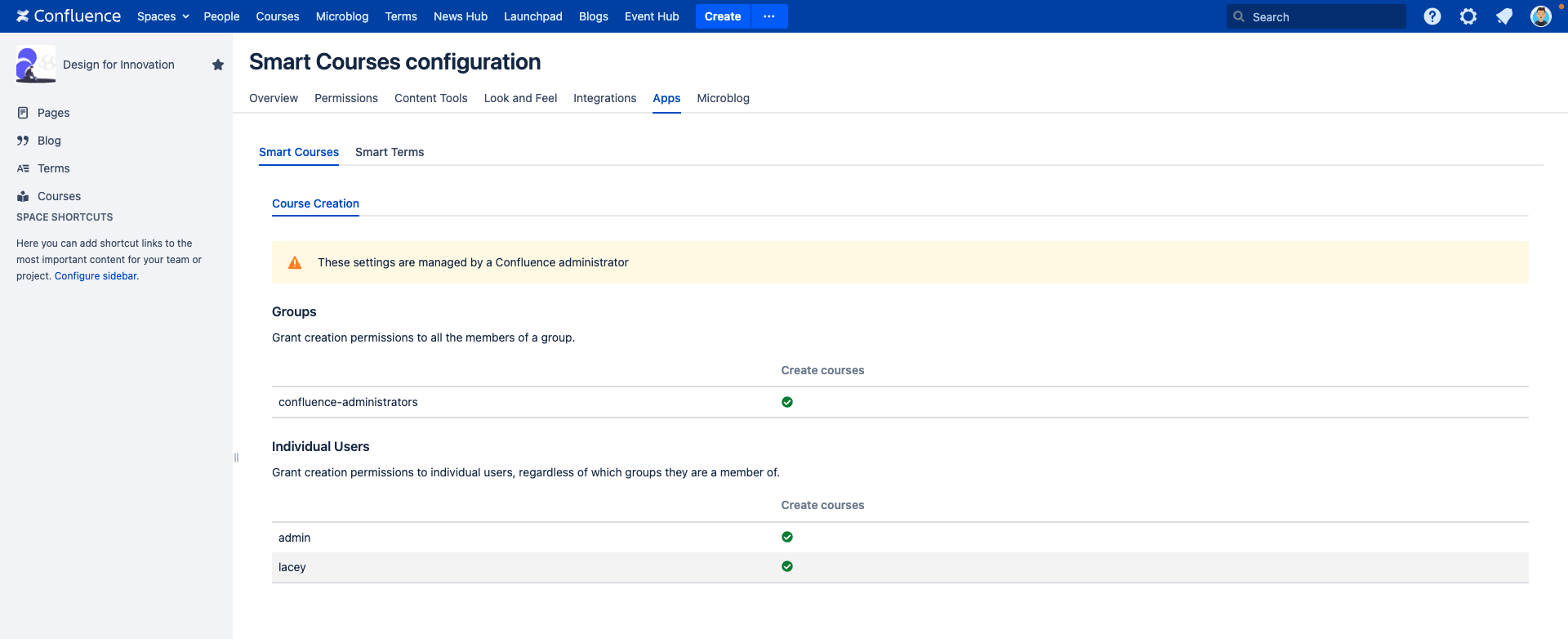Click the Individual Users heading
Image resolution: width=1568 pixels, height=639 pixels.
point(320,446)
